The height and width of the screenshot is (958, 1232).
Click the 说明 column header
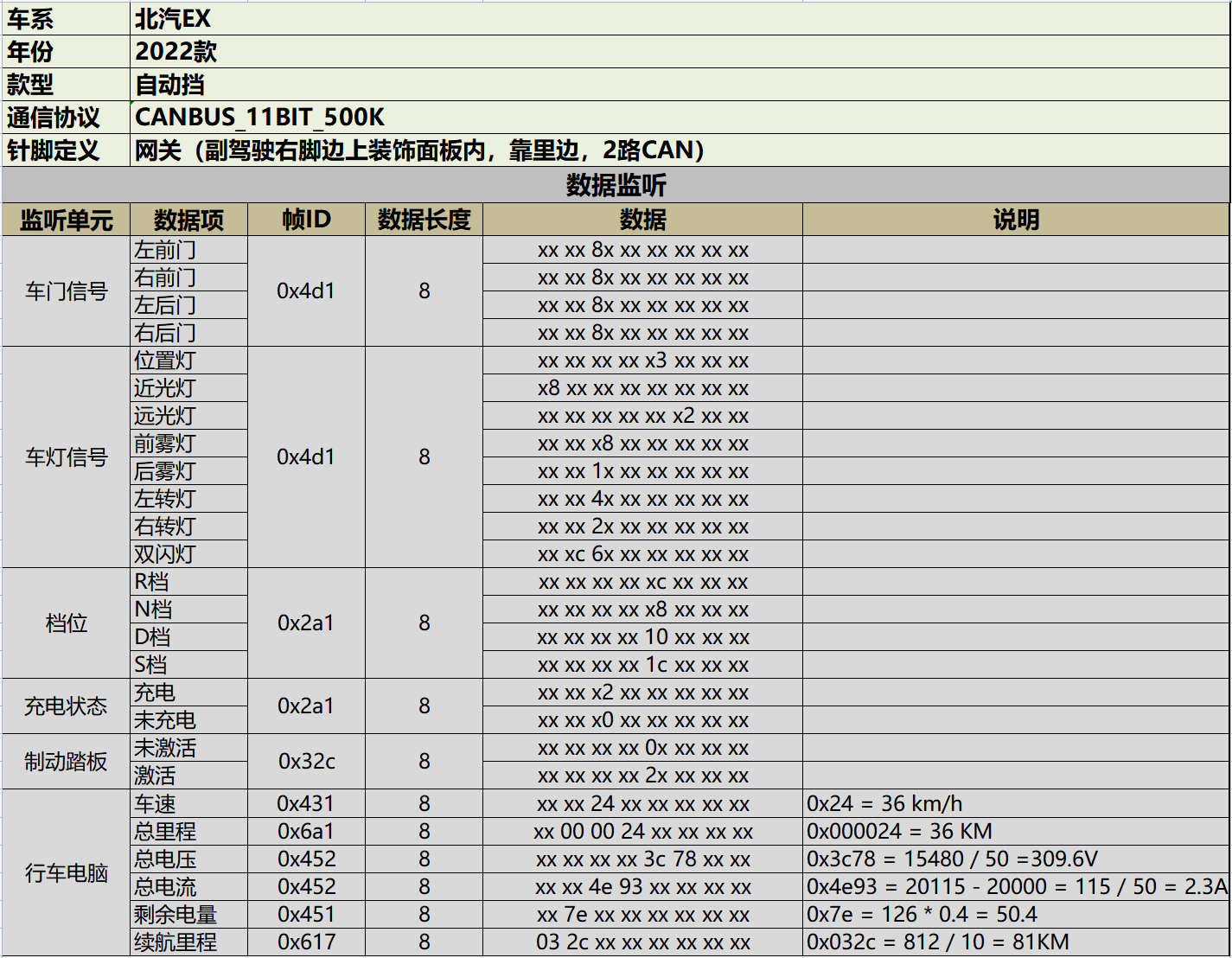(x=1015, y=220)
